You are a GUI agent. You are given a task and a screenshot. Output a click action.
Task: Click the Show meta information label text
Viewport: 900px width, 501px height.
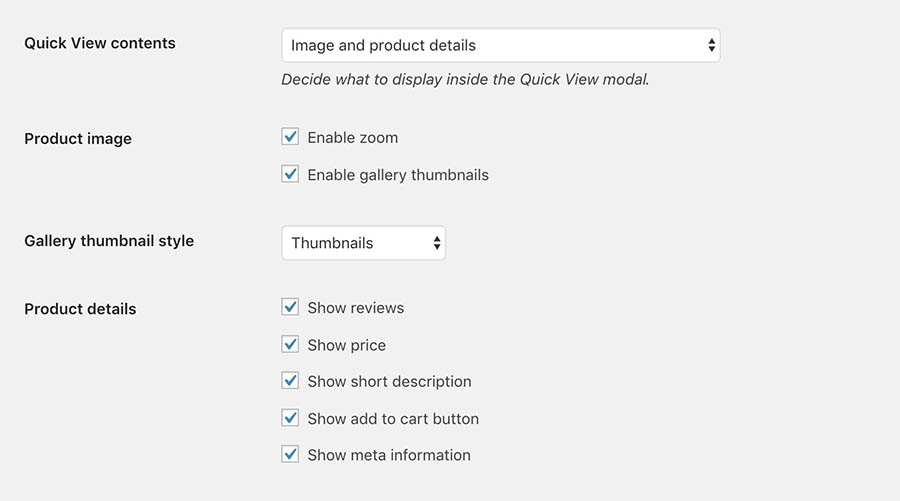(389, 455)
